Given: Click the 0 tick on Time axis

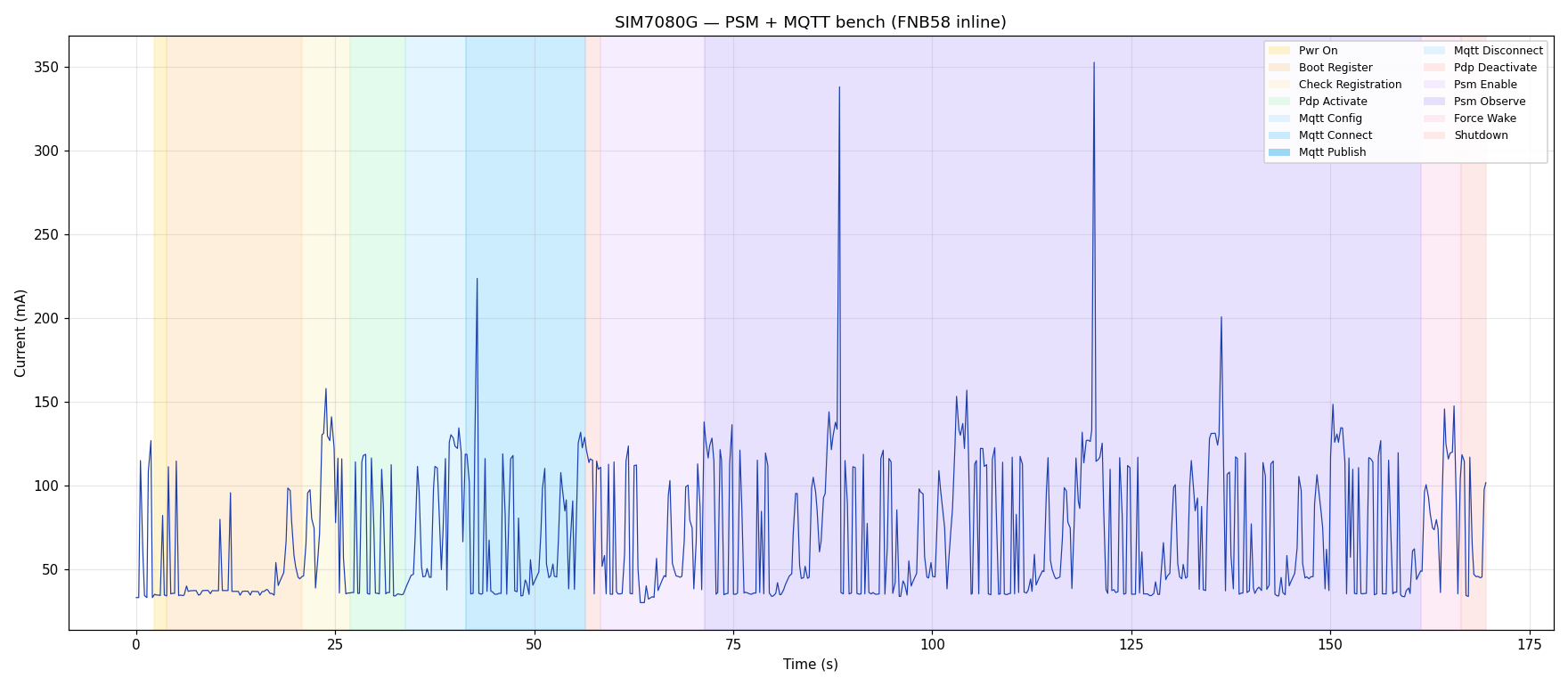Looking at the screenshot, I should 136,644.
